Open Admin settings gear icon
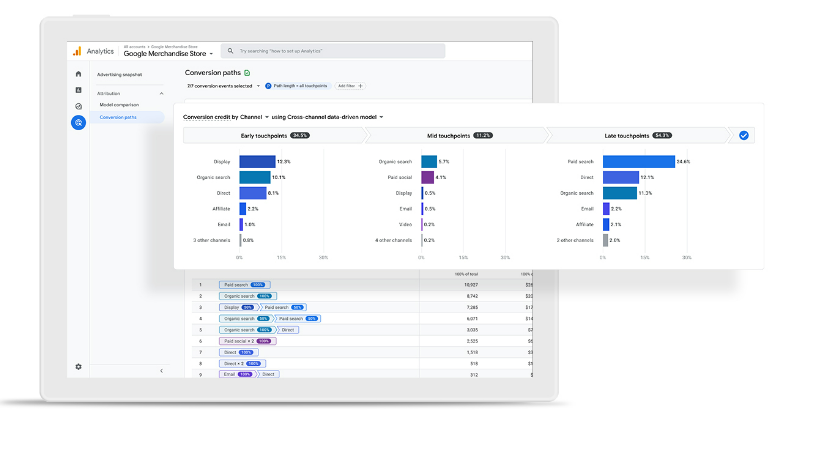Image resolution: width=819 pixels, height=466 pixels. click(78, 369)
